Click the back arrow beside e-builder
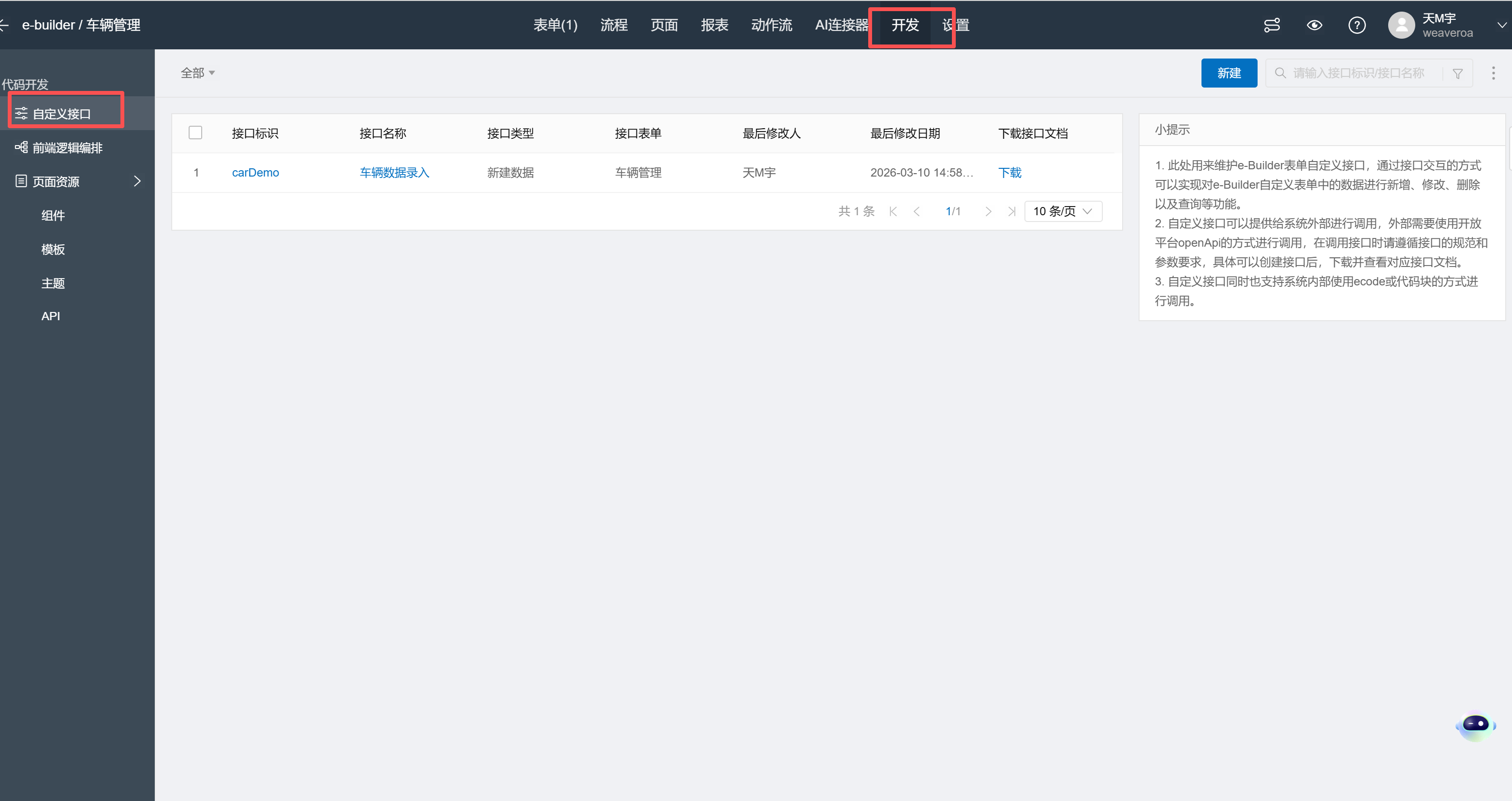The height and width of the screenshot is (801, 1512). coord(5,25)
